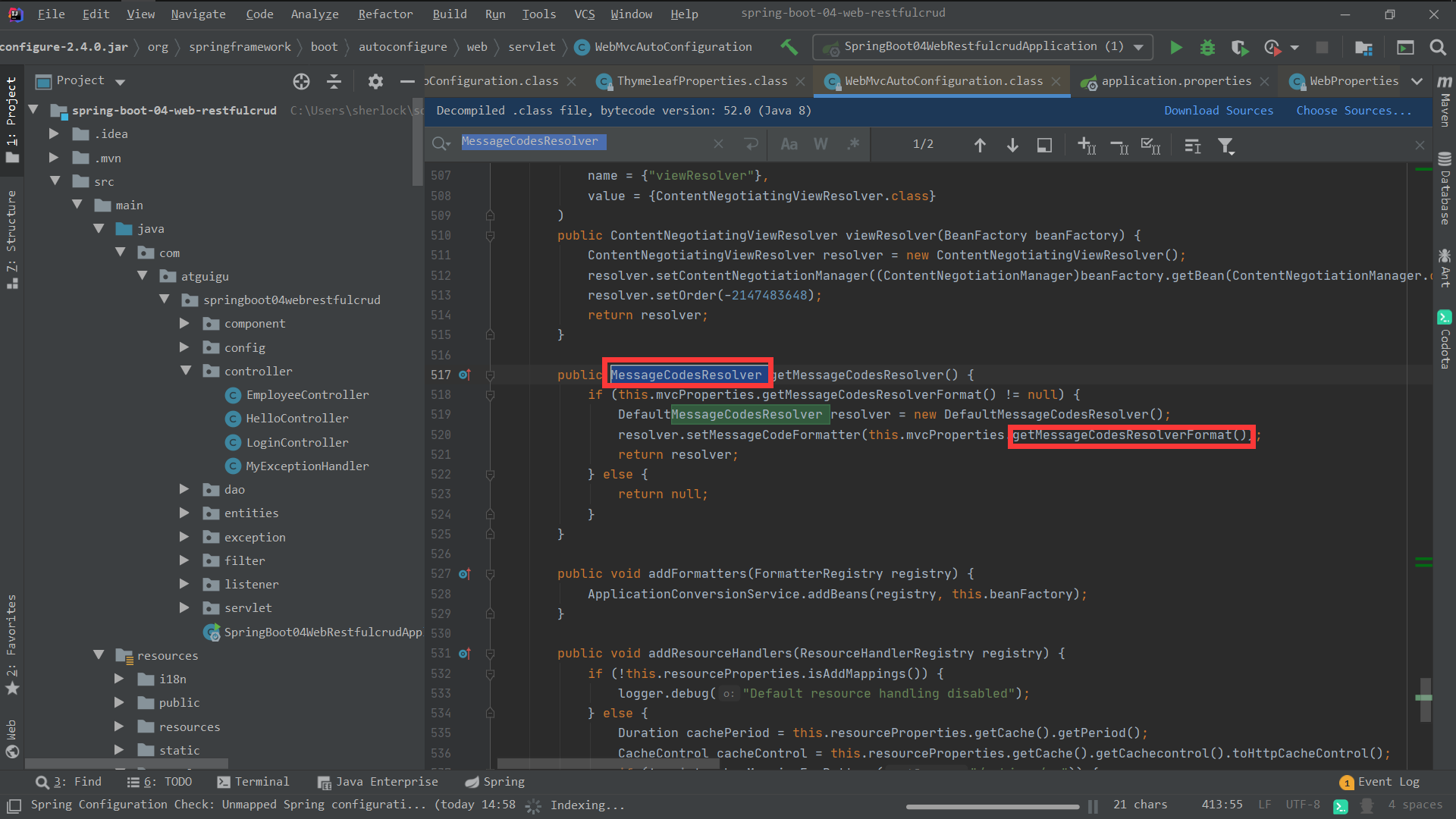Image resolution: width=1456 pixels, height=819 pixels.
Task: Toggle the Regex search option
Action: (x=853, y=144)
